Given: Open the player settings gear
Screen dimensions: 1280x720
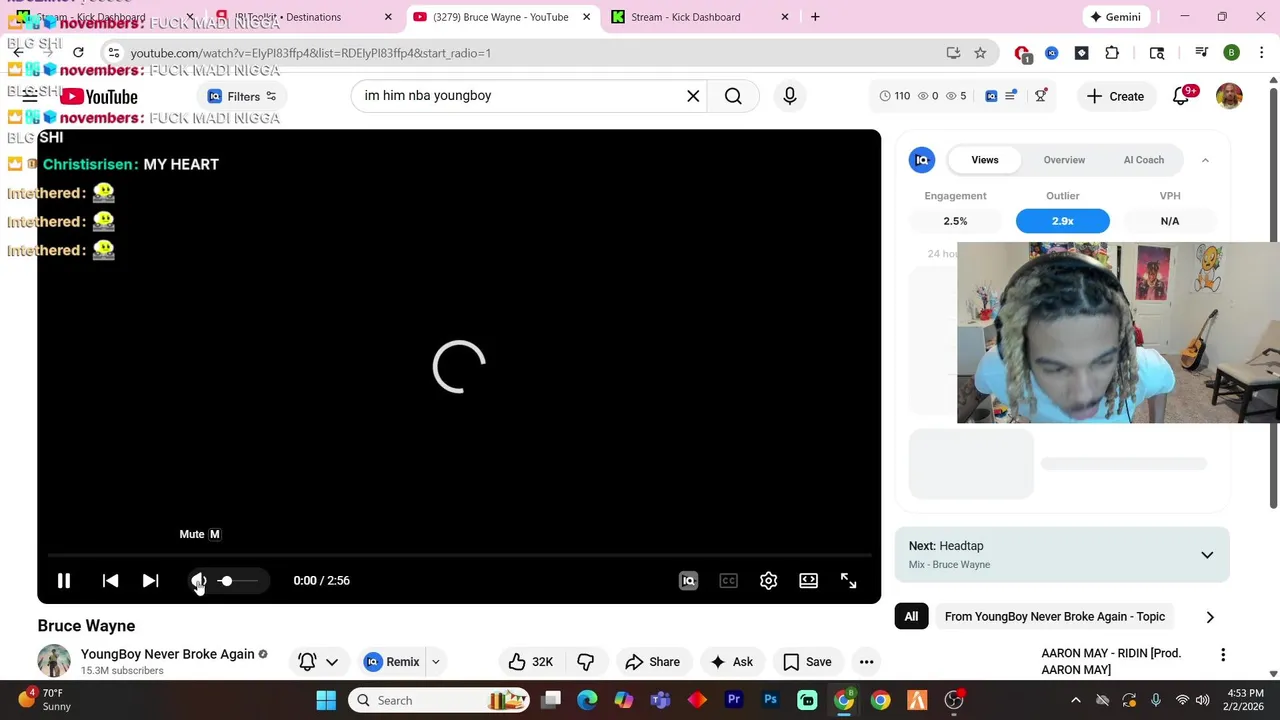Looking at the screenshot, I should point(768,580).
